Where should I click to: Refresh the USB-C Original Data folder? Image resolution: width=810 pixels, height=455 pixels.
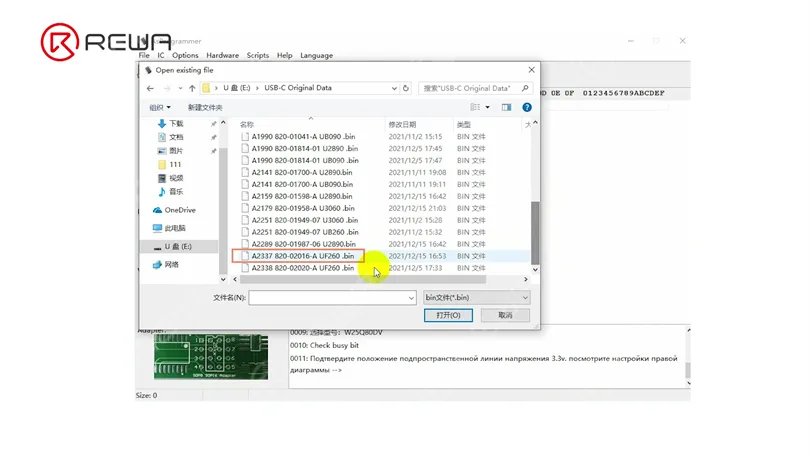point(406,88)
